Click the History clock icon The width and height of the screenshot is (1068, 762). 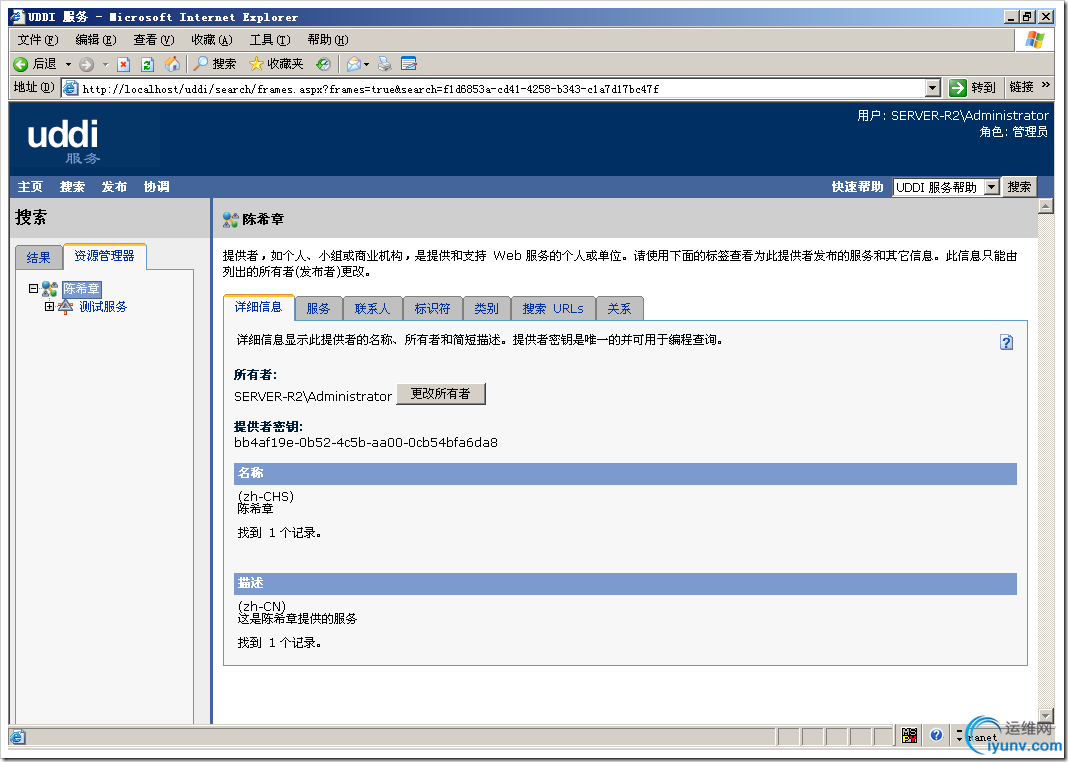[x=324, y=65]
